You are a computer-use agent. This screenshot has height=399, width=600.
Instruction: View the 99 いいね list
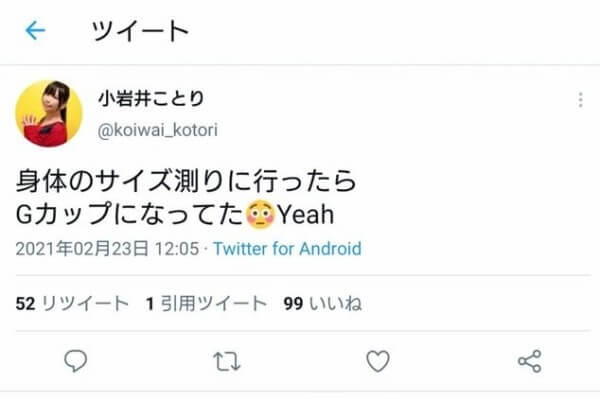tap(323, 304)
